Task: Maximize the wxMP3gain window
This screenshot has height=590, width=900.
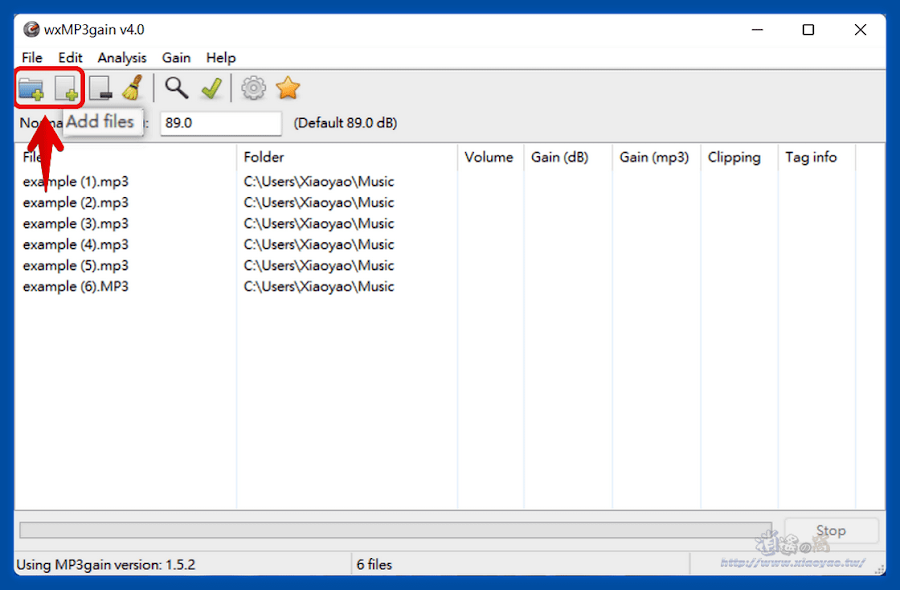Action: click(808, 30)
